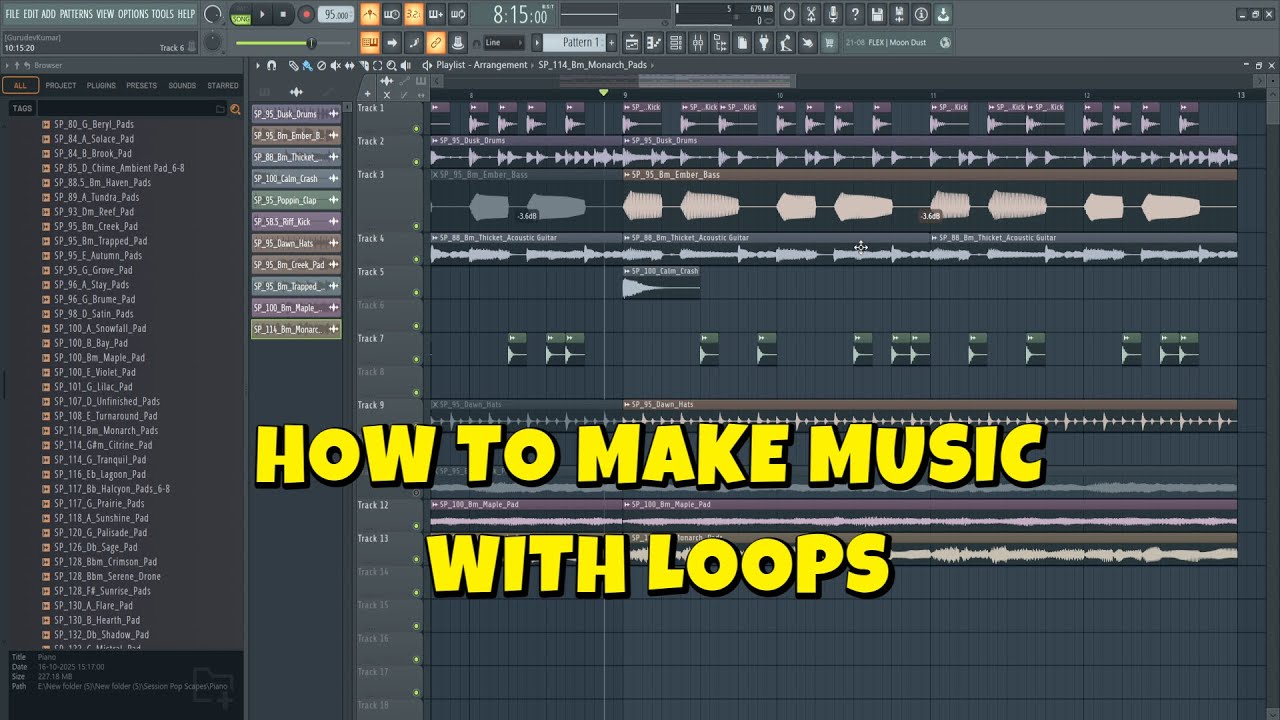Open the Channel rack view icon
This screenshot has height=720, width=1280.
click(x=676, y=43)
